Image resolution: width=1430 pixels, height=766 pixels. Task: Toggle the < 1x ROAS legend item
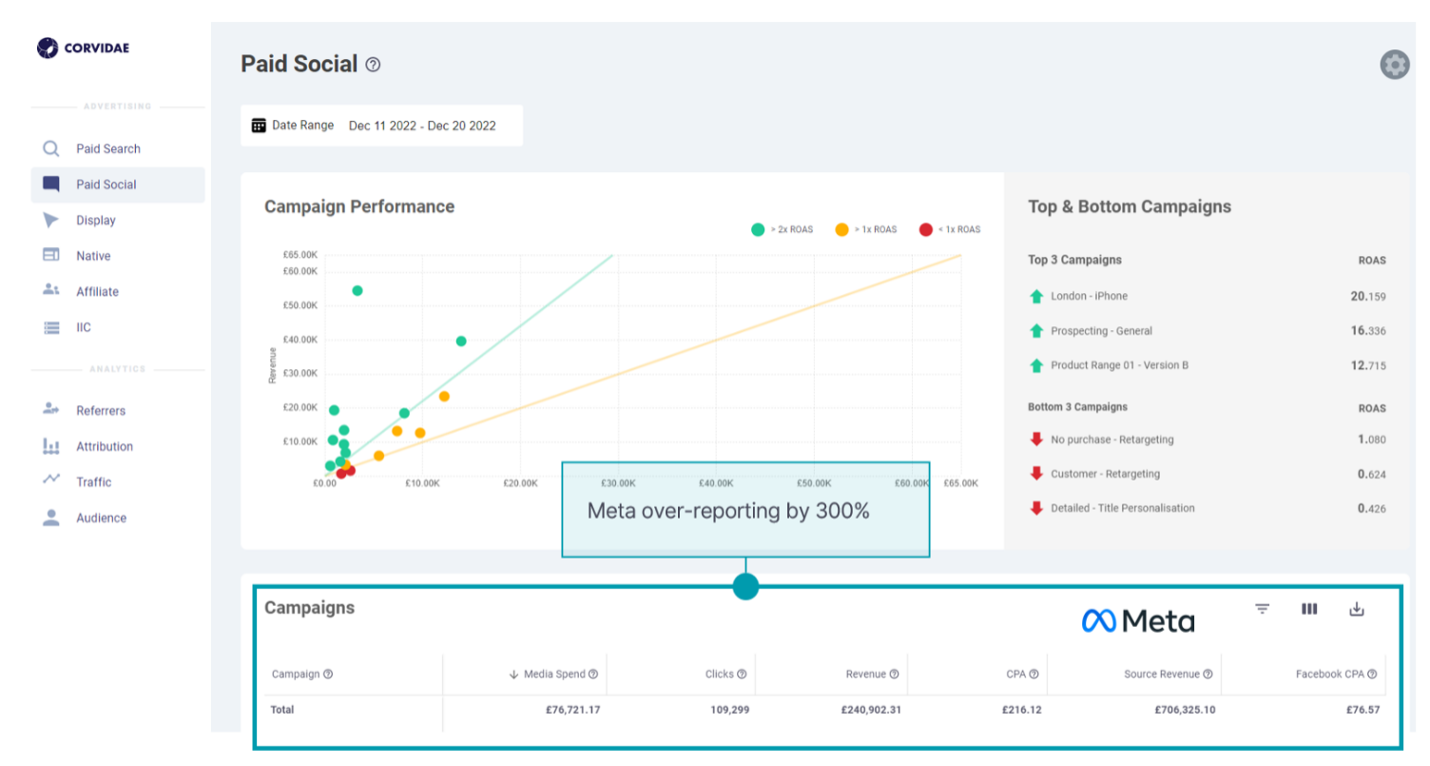pyautogui.click(x=950, y=230)
